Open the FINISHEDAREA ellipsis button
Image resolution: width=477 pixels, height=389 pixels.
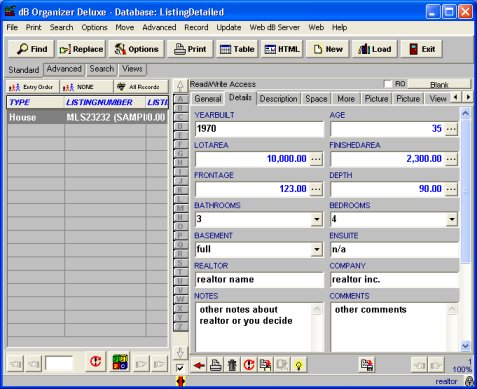451,159
